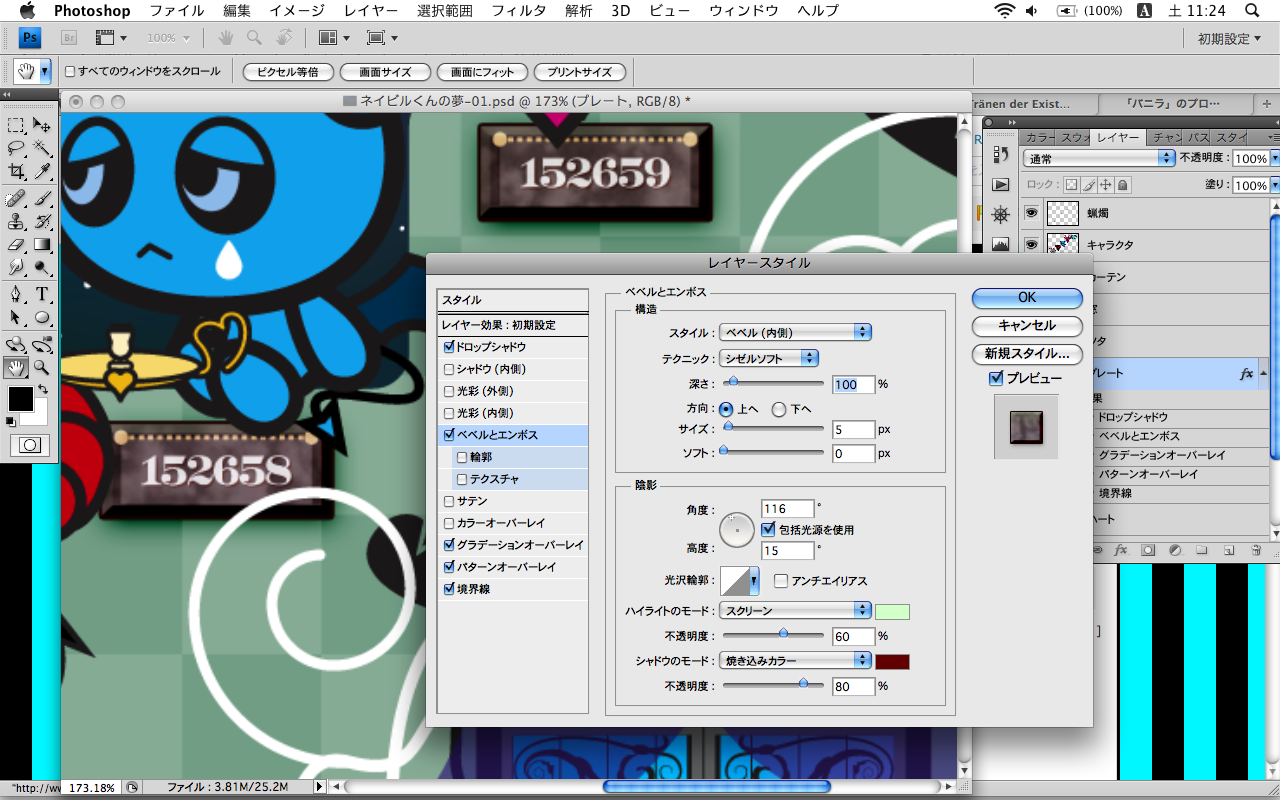
Task: Select the Eyedropper tool
Action: click(42, 171)
